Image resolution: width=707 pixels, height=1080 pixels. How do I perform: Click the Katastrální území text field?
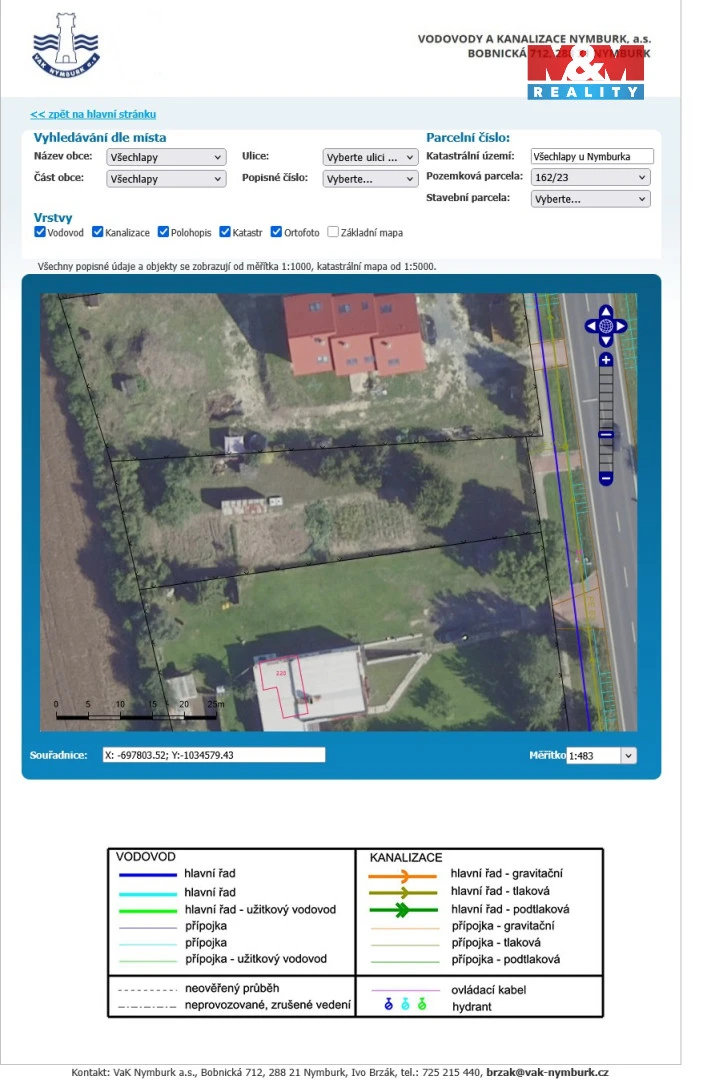click(x=592, y=156)
